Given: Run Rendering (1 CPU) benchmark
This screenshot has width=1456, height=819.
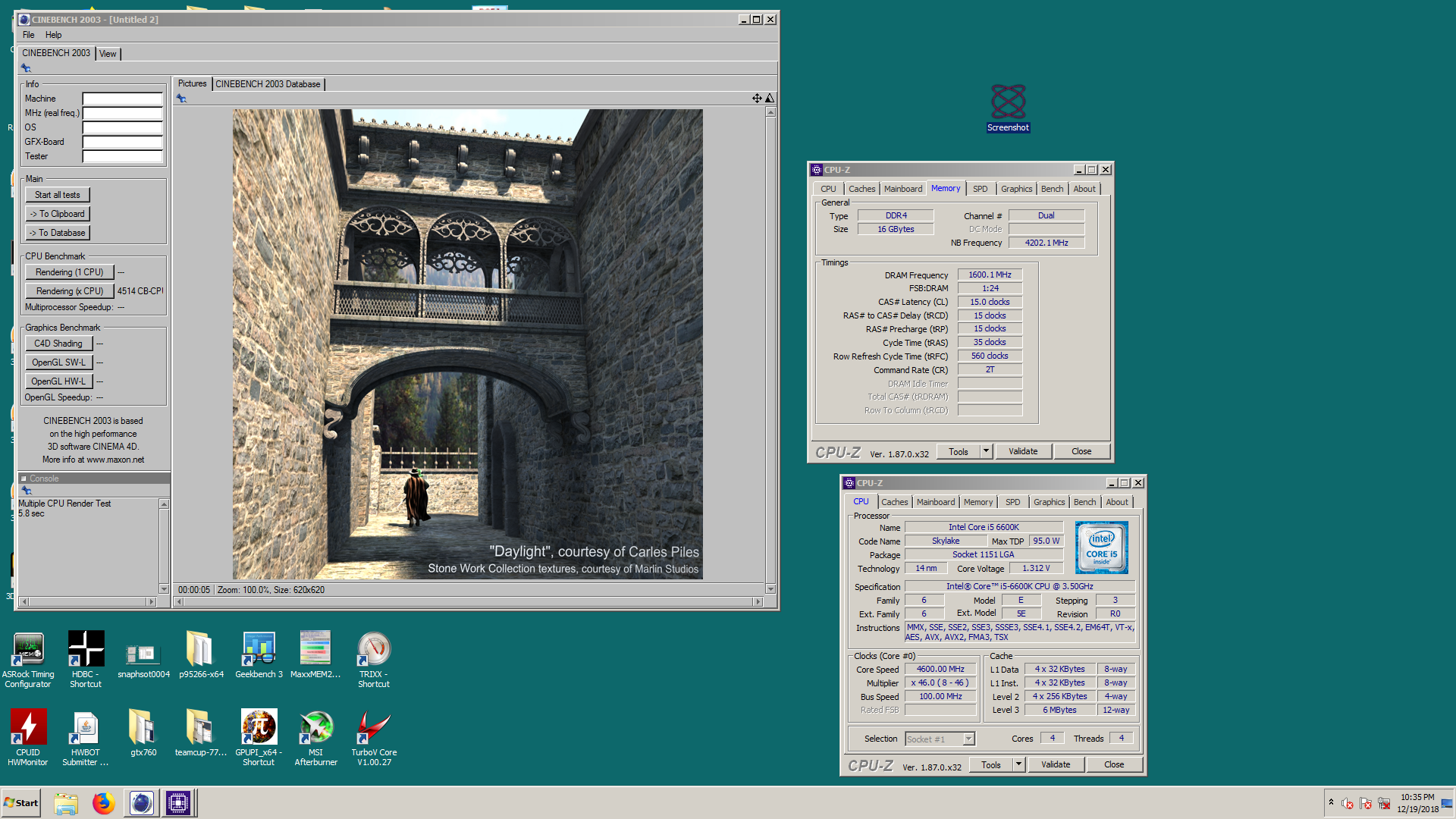Looking at the screenshot, I should click(70, 272).
